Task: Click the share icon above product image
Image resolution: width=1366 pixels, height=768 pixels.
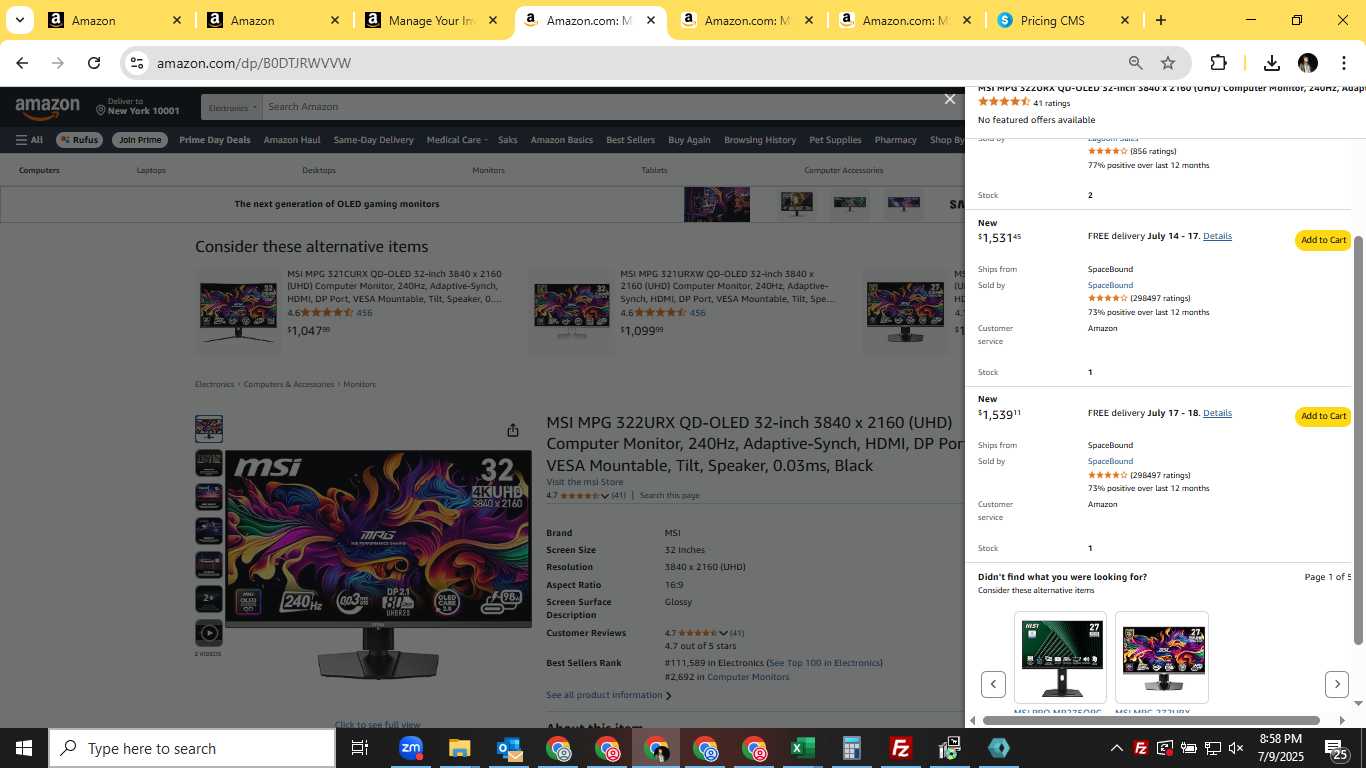Action: (513, 430)
